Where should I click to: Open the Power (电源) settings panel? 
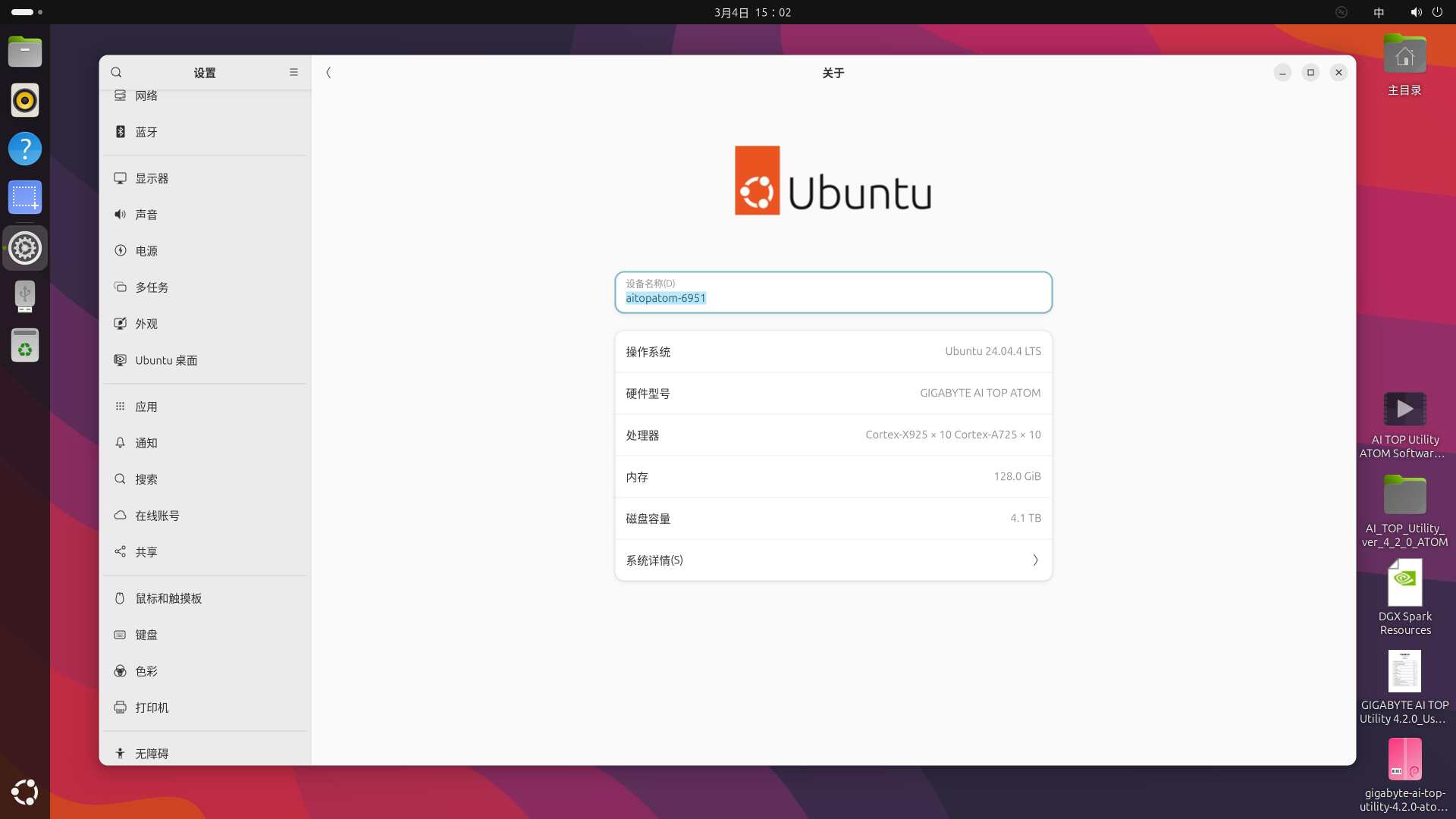click(146, 251)
